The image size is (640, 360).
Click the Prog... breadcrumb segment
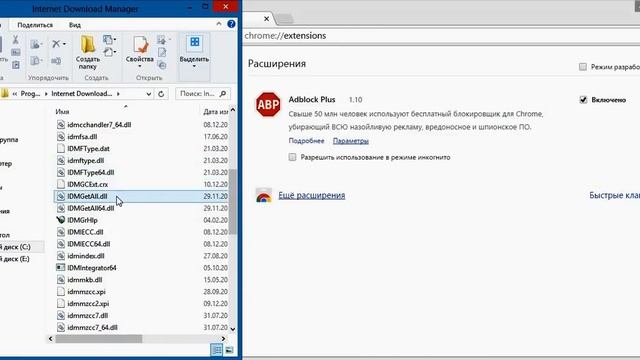(x=31, y=94)
